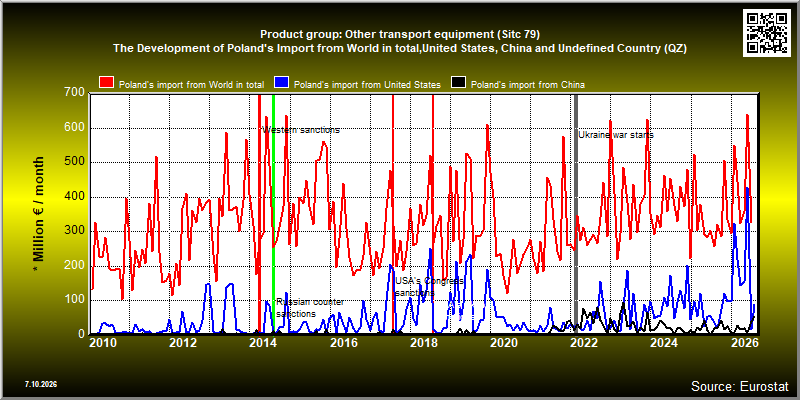
Task: Click the 2024 x-axis label
Action: pyautogui.click(x=664, y=343)
